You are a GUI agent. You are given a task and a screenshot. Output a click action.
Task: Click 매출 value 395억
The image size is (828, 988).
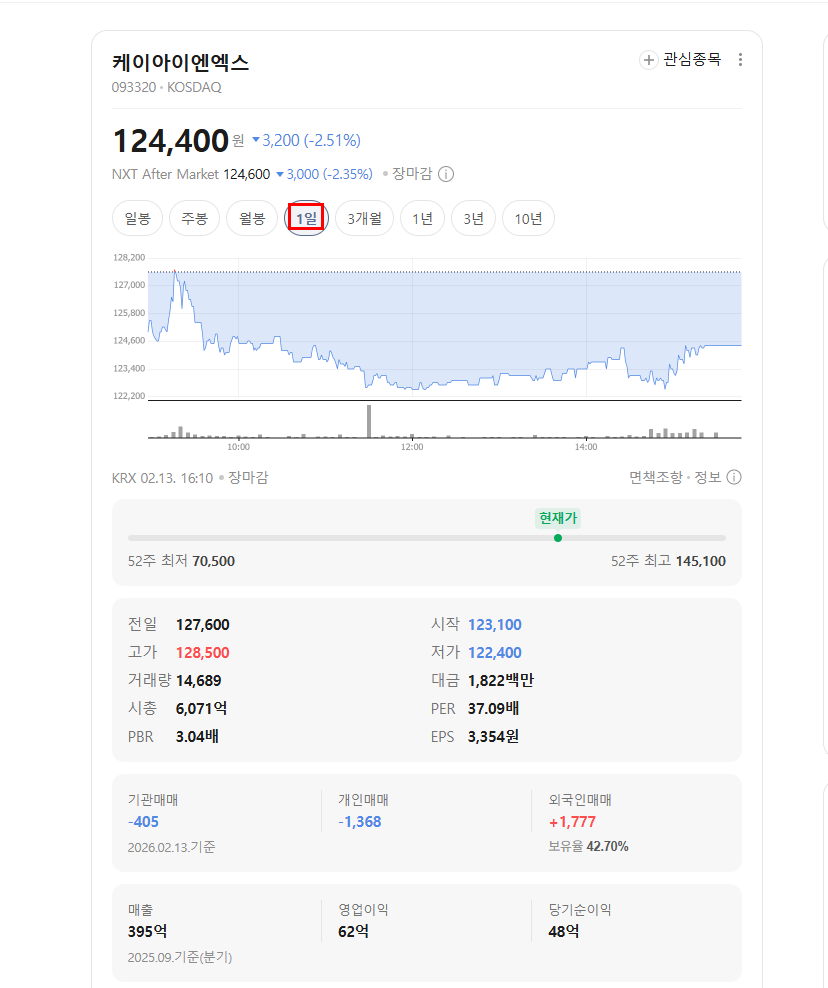pos(147,932)
